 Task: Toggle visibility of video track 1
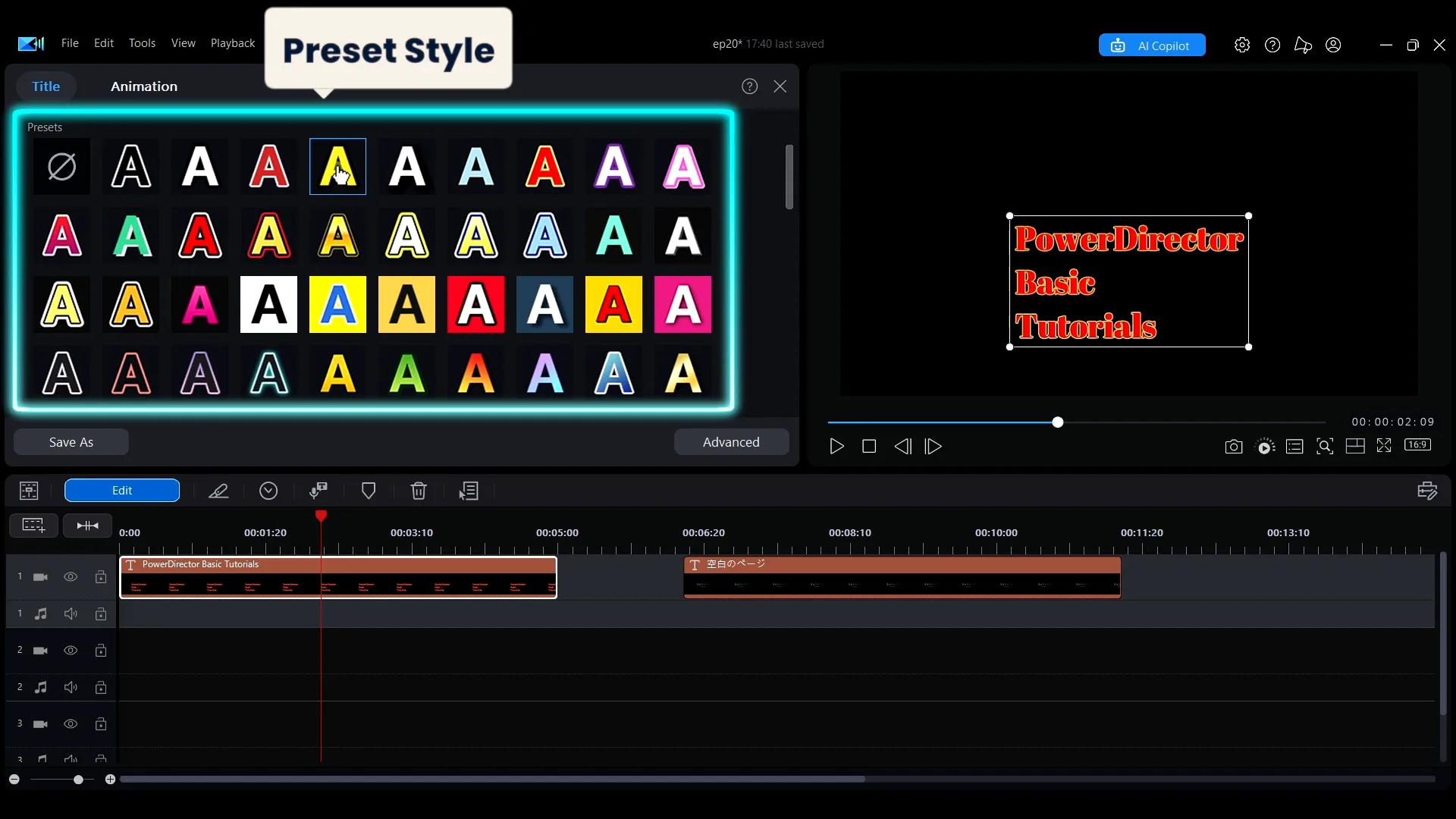pos(71,577)
